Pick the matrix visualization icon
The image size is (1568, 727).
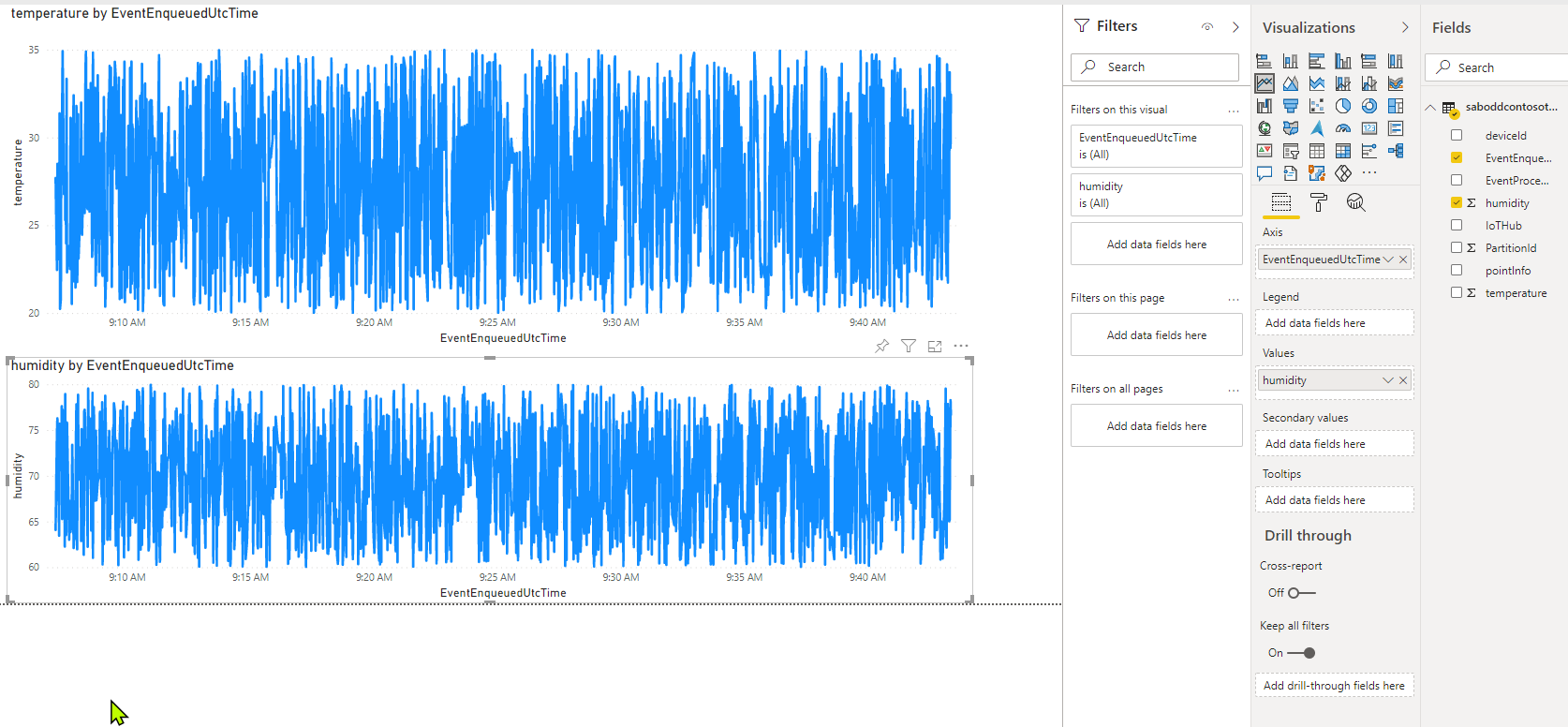coord(1343,151)
